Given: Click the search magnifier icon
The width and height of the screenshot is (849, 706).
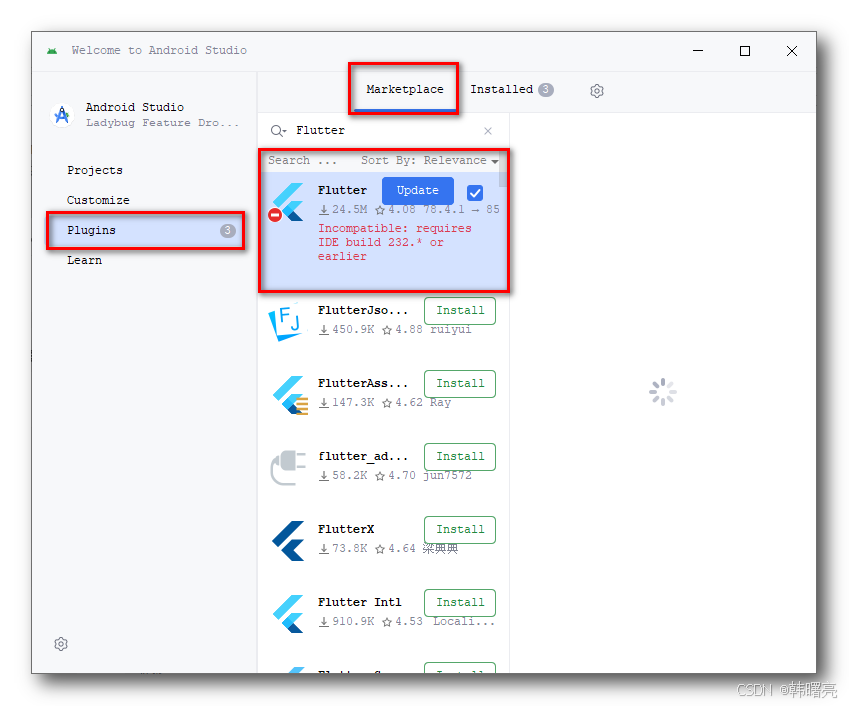Looking at the screenshot, I should (x=278, y=130).
